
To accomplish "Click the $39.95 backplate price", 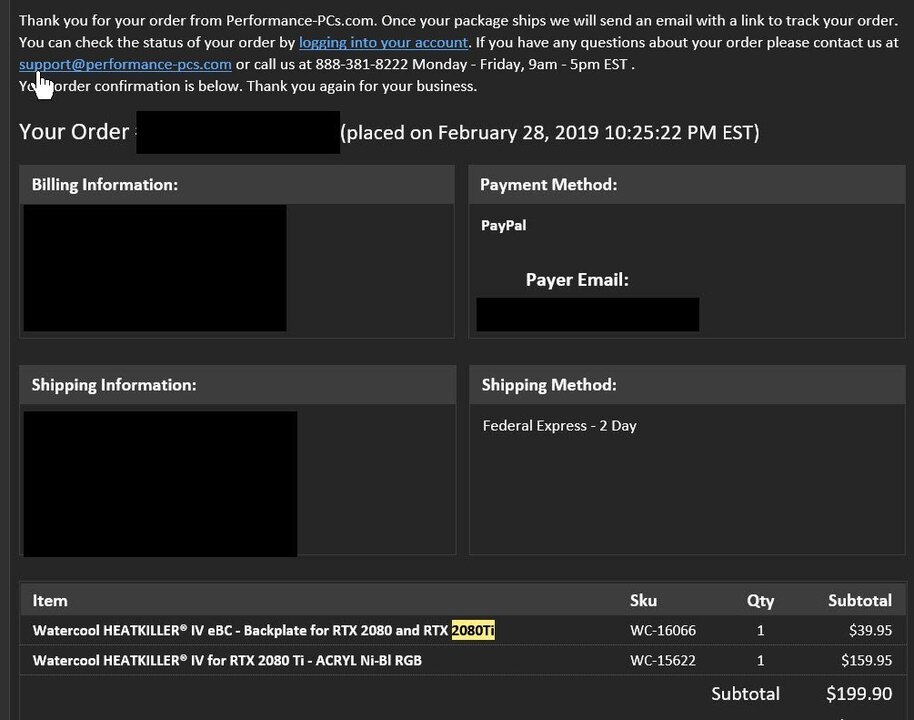I will click(869, 631).
